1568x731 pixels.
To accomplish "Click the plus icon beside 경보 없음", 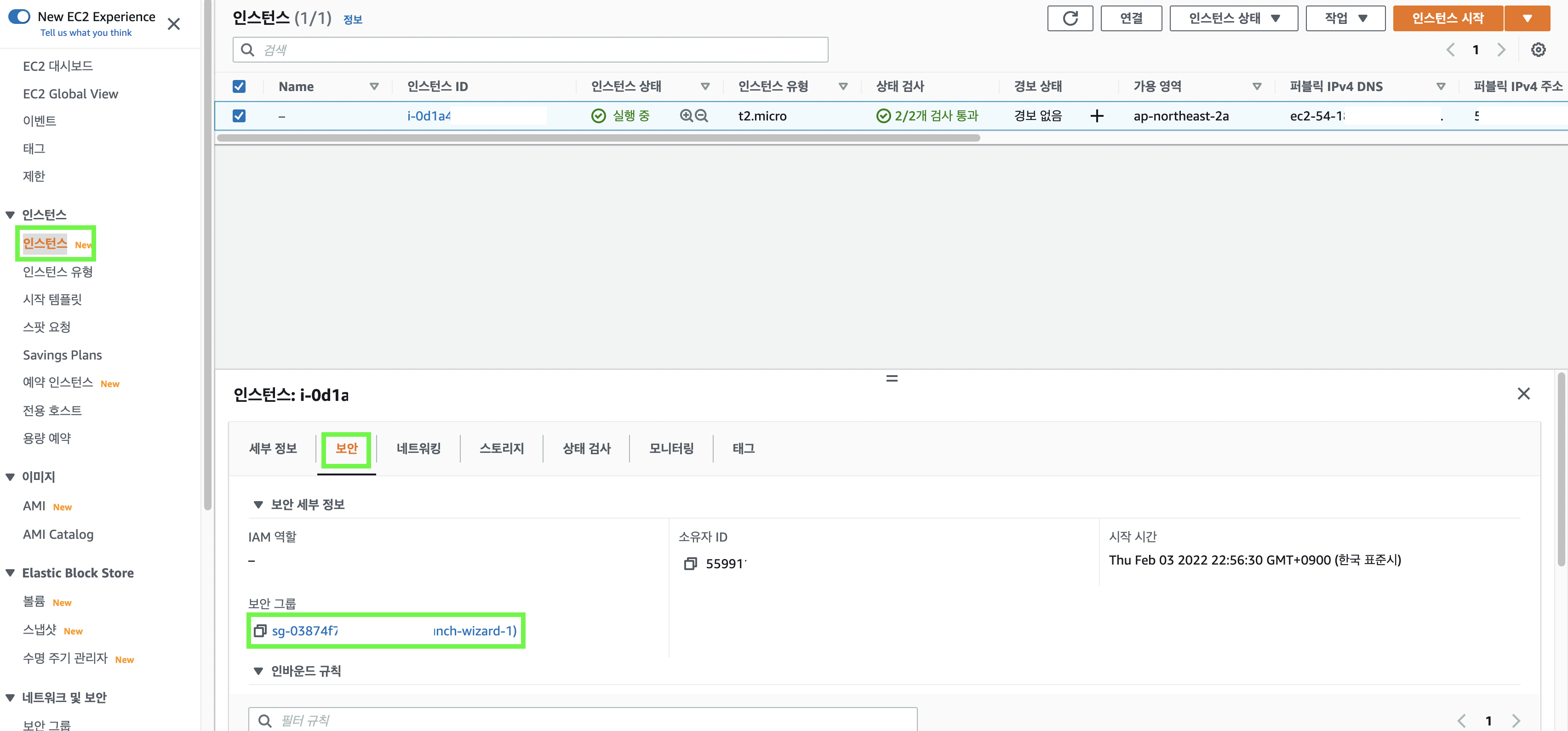I will coord(1096,116).
